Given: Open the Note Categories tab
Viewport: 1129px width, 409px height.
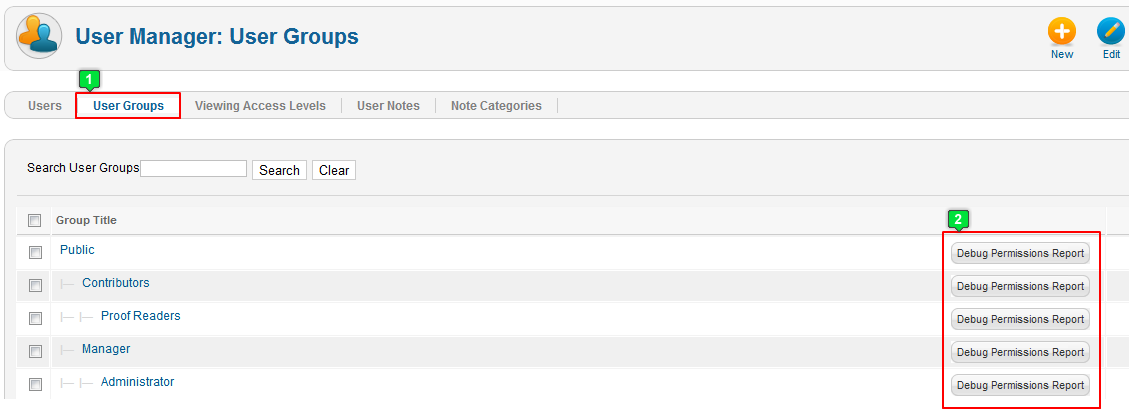Looking at the screenshot, I should click(x=496, y=106).
